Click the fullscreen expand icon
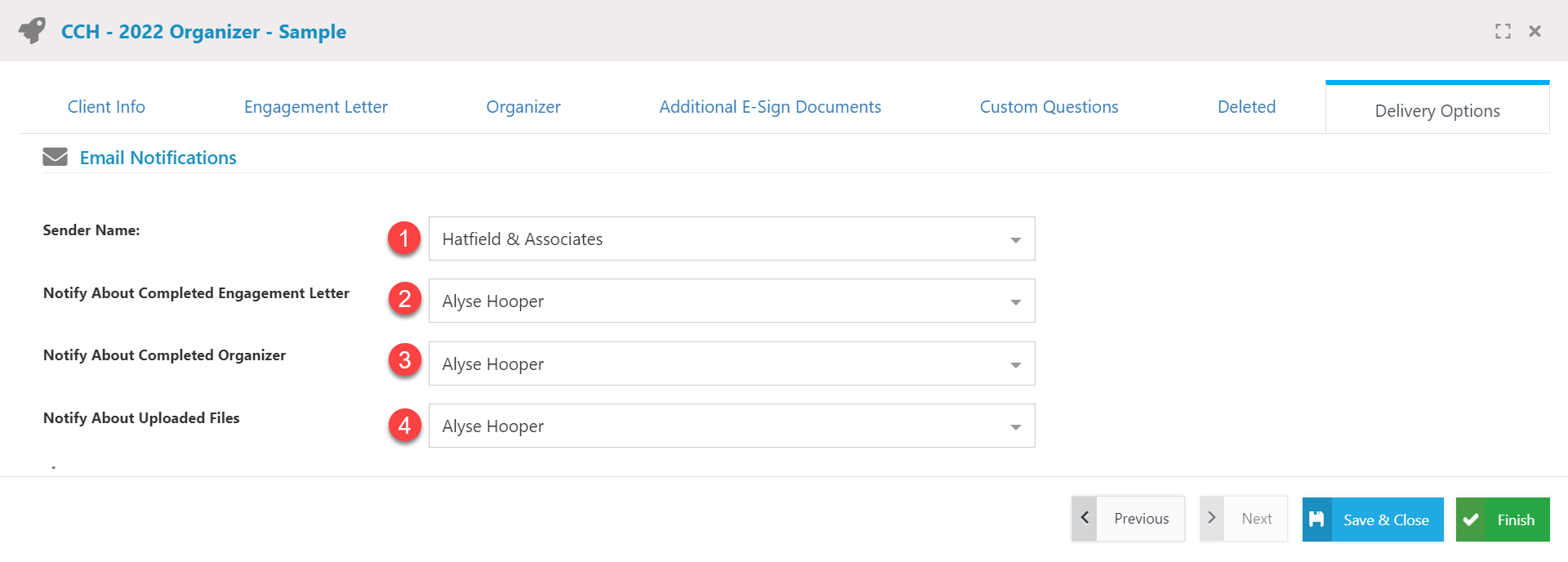Image resolution: width=1568 pixels, height=562 pixels. tap(1503, 31)
